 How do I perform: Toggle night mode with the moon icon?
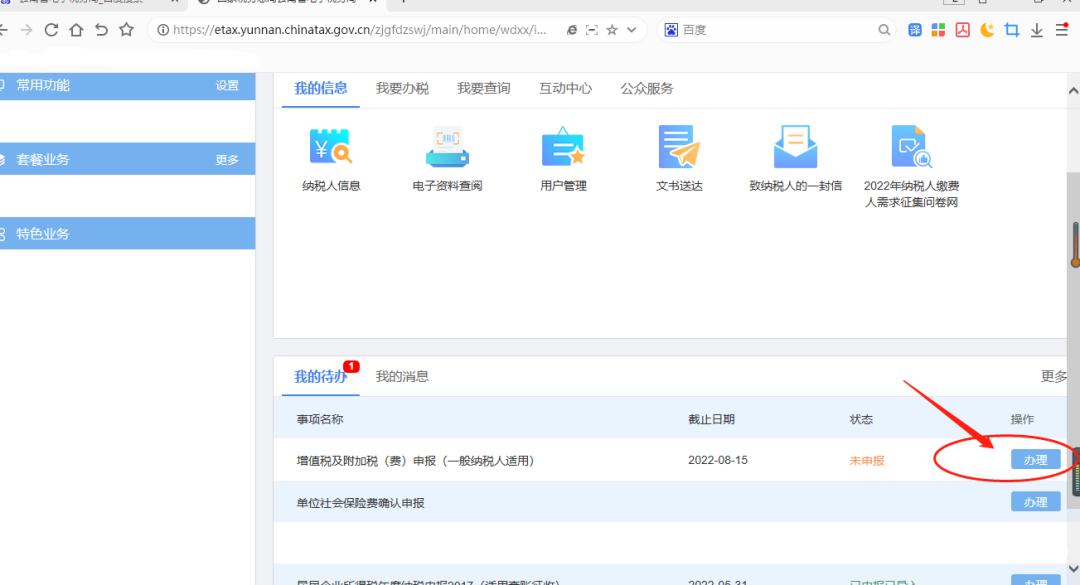[x=986, y=30]
